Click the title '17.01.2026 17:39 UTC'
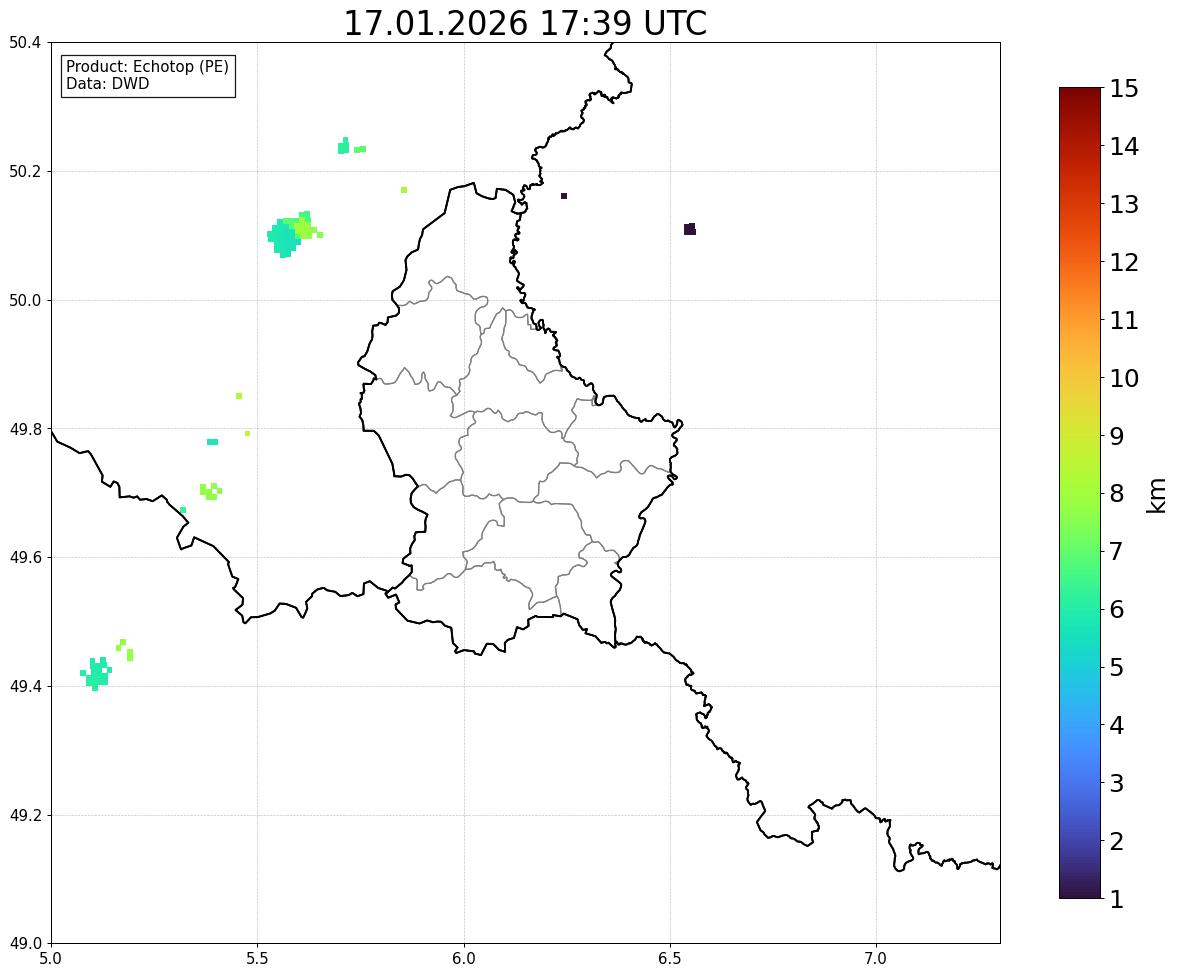 click(x=524, y=23)
